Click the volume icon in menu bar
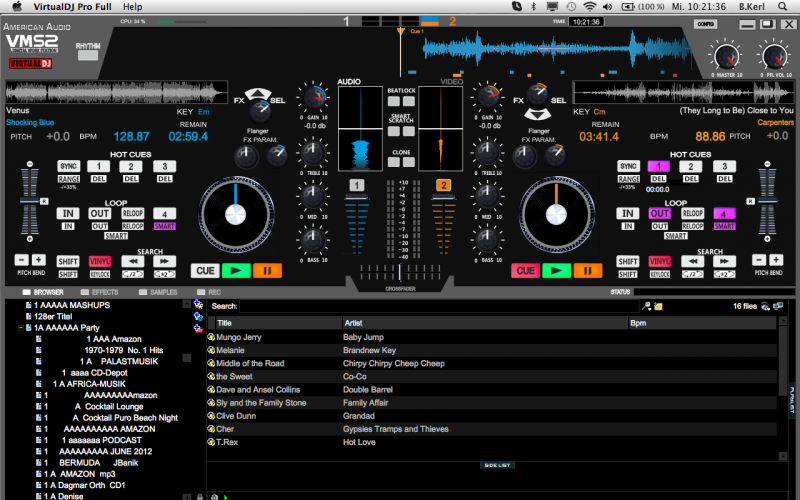The width and height of the screenshot is (800, 500). tap(607, 7)
